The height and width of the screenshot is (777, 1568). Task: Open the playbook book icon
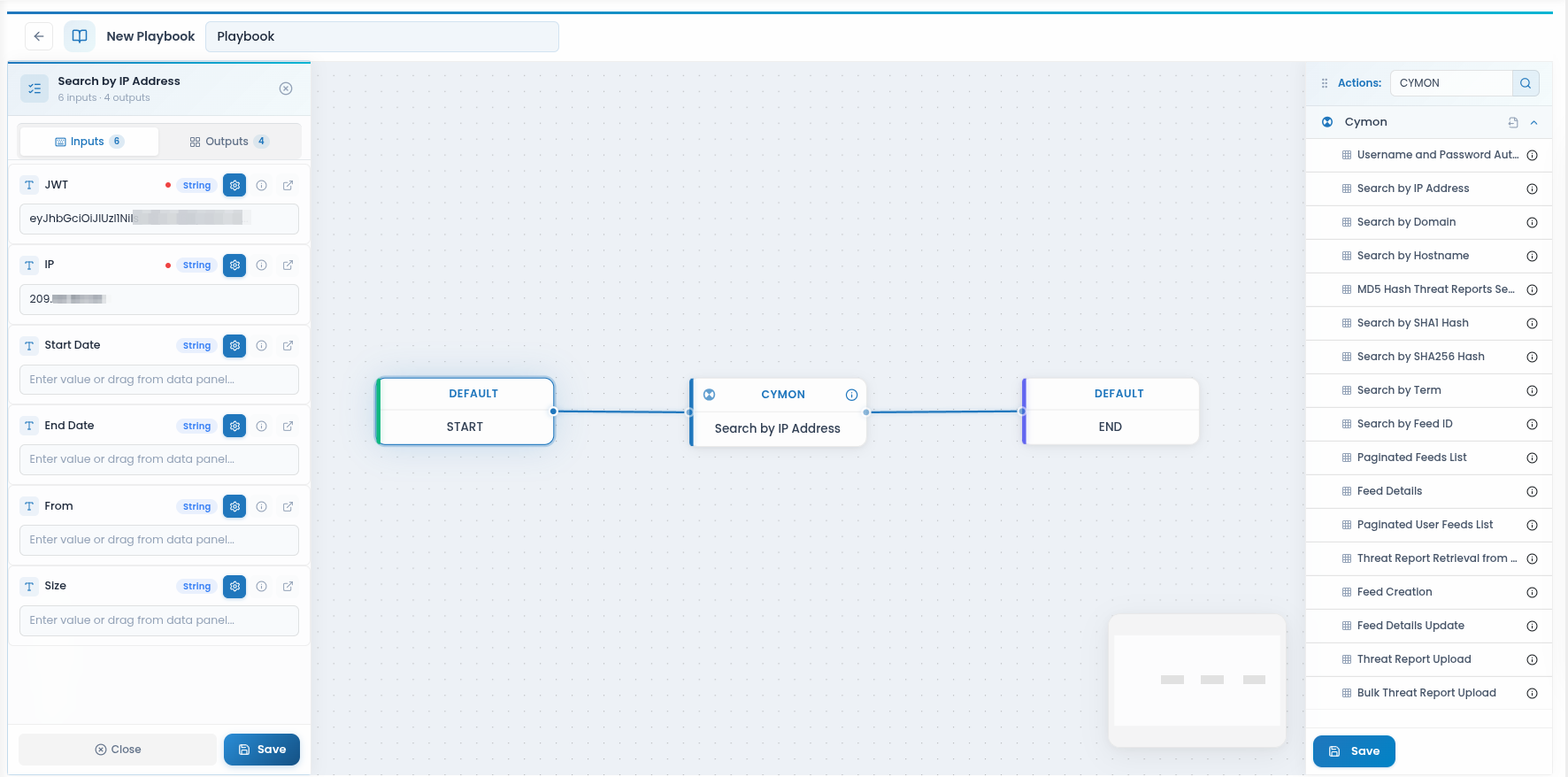pos(80,36)
